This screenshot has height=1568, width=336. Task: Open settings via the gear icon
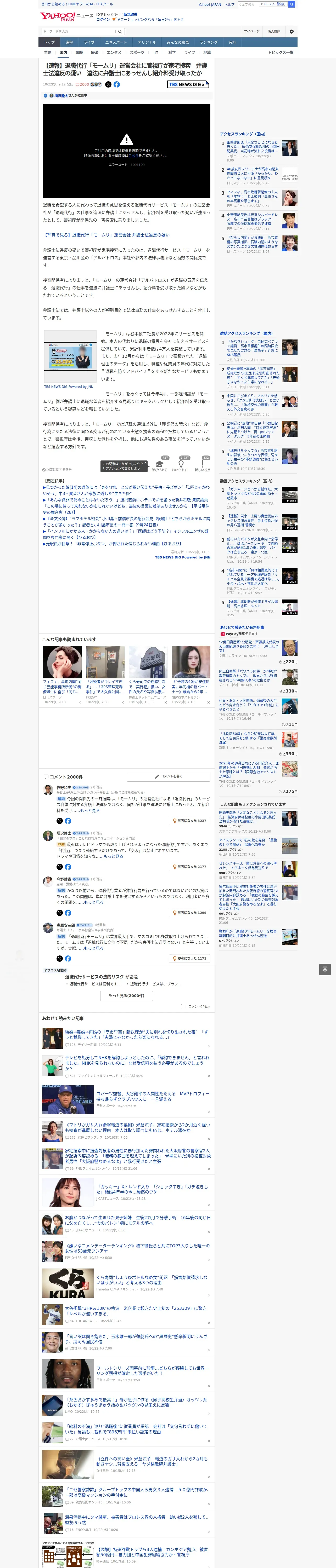(292, 32)
